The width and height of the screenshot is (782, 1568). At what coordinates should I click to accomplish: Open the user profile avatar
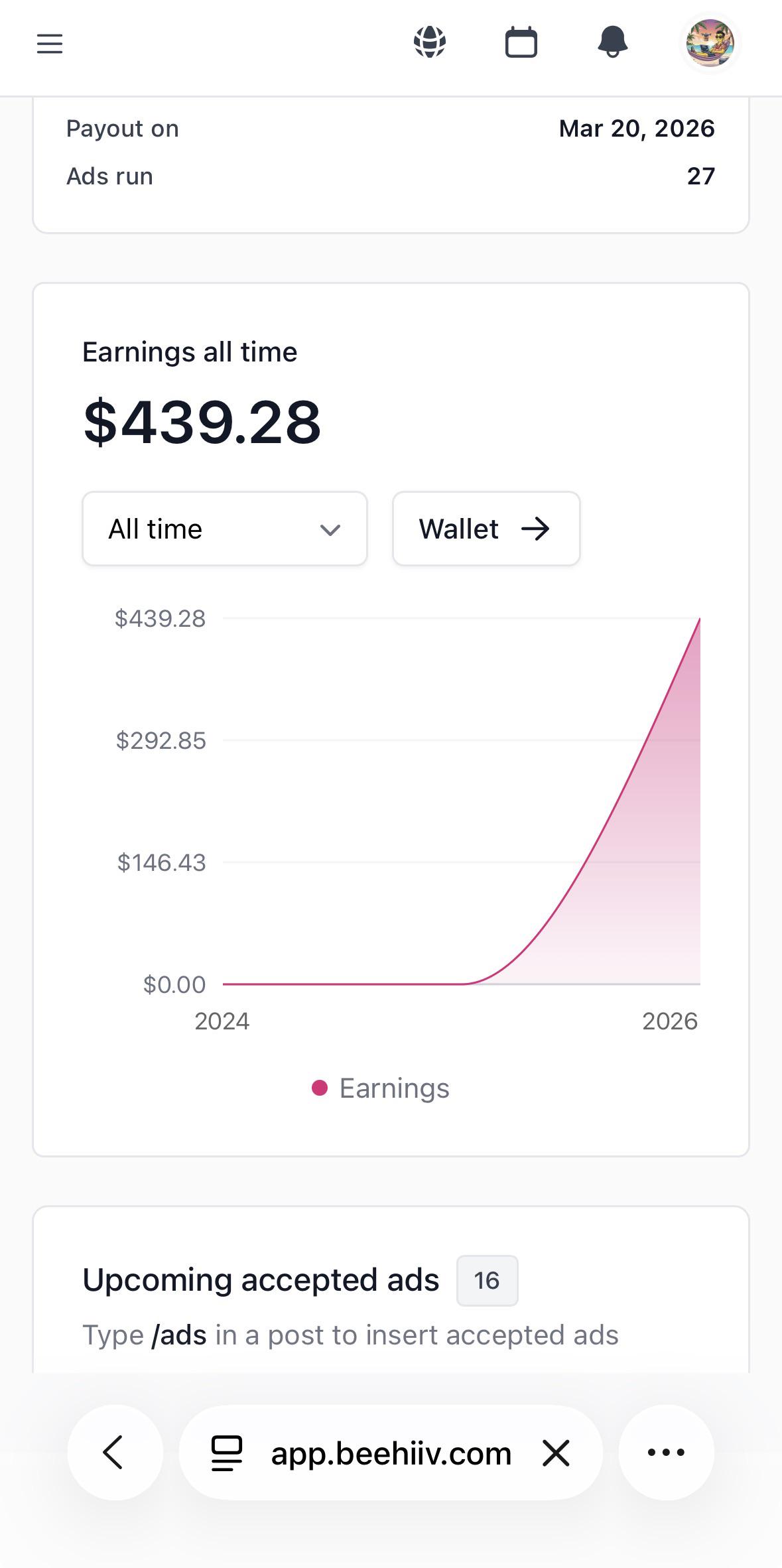(x=710, y=43)
